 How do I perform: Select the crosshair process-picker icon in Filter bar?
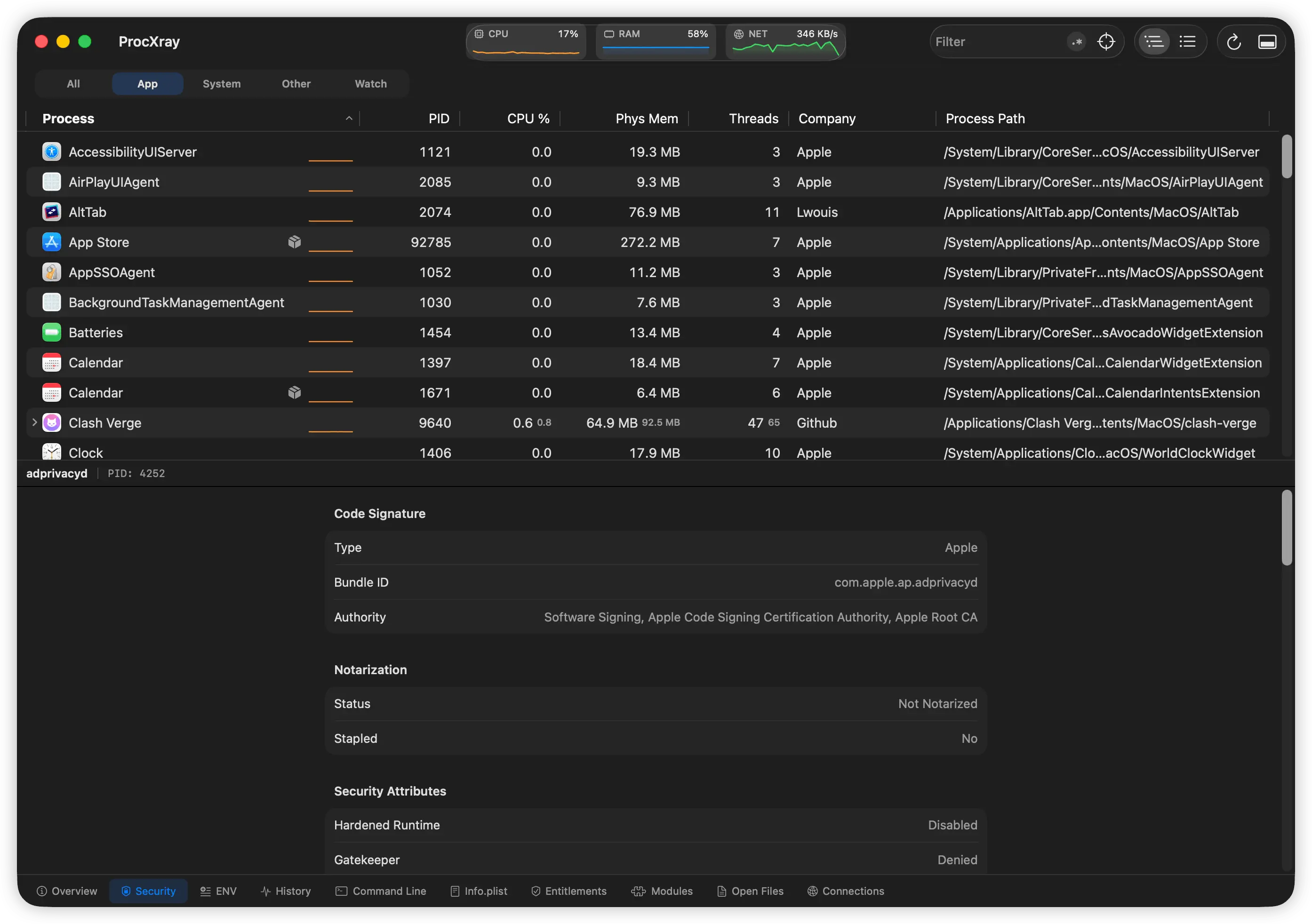[1106, 41]
